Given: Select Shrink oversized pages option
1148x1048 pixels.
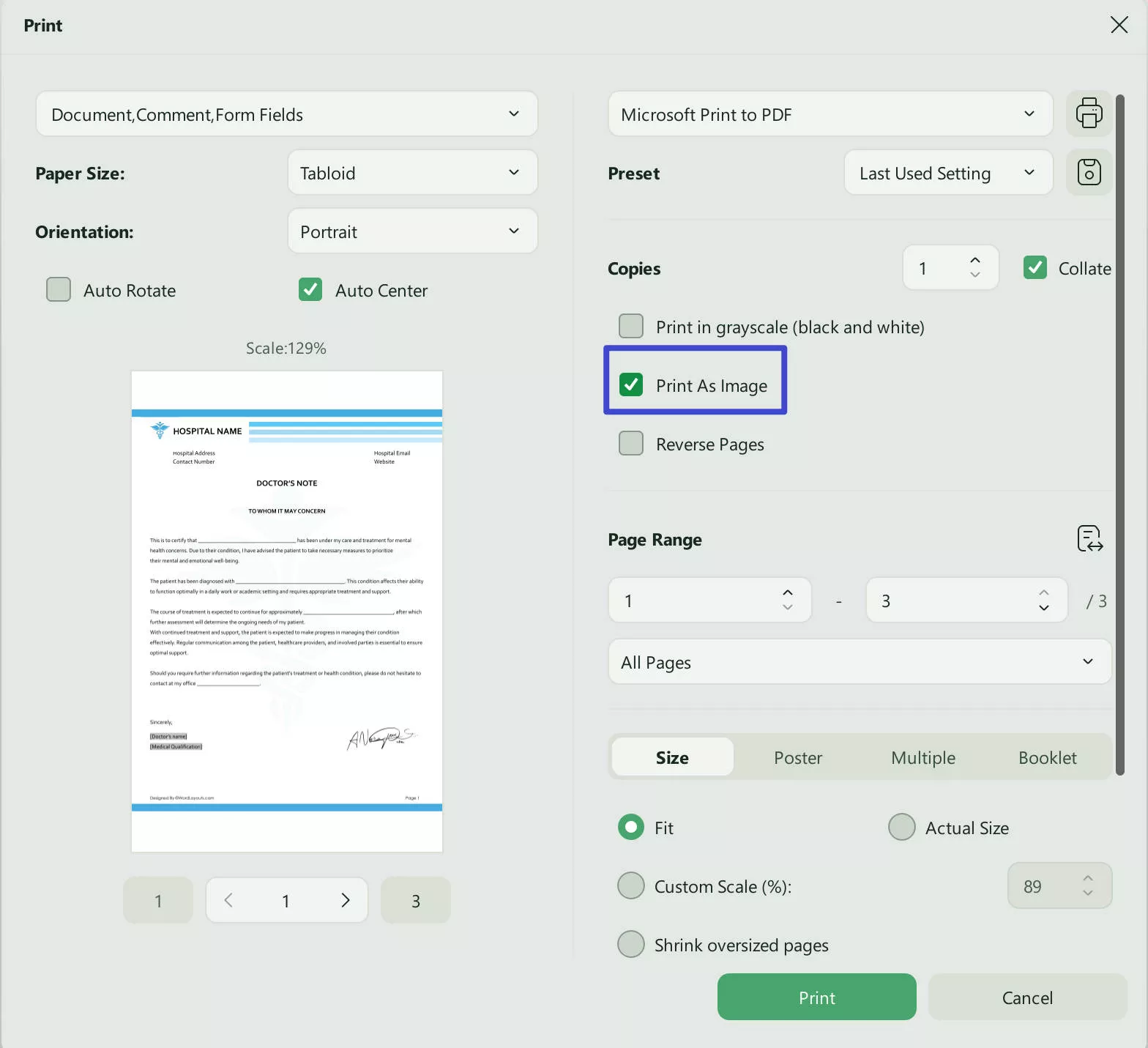Looking at the screenshot, I should click(631, 944).
